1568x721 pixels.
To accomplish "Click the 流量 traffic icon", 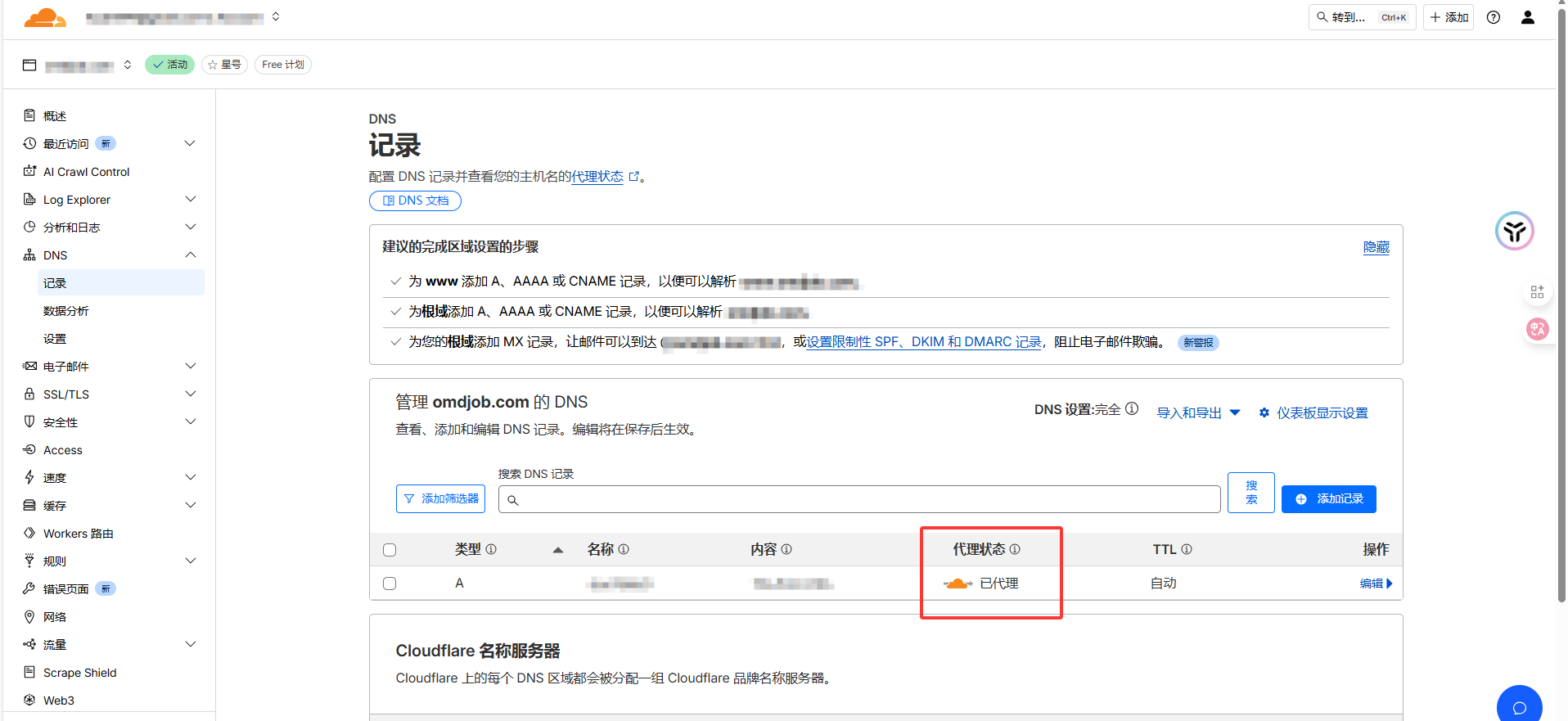I will pos(29,644).
